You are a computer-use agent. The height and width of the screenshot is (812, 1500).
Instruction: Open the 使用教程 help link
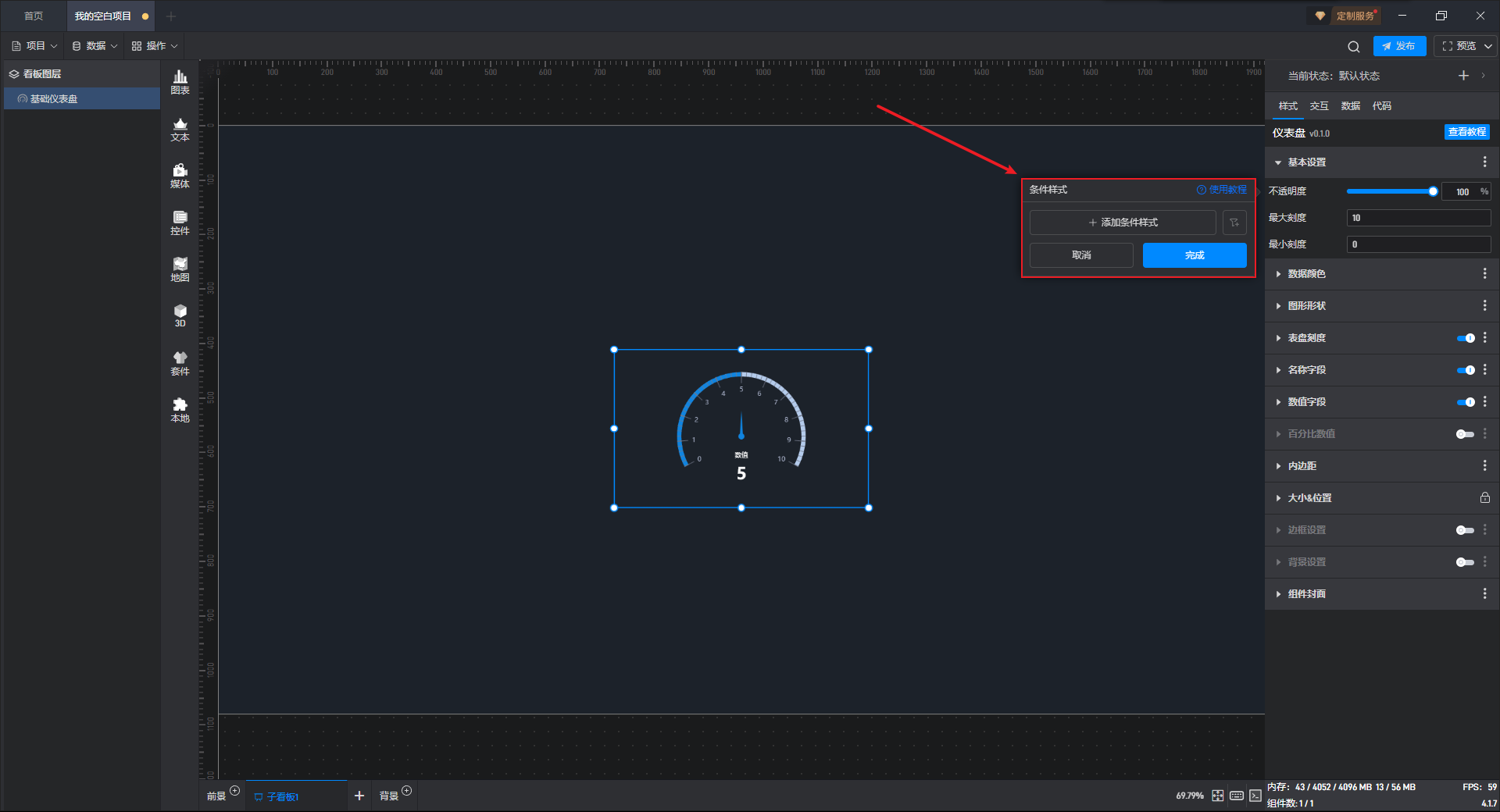(1222, 190)
